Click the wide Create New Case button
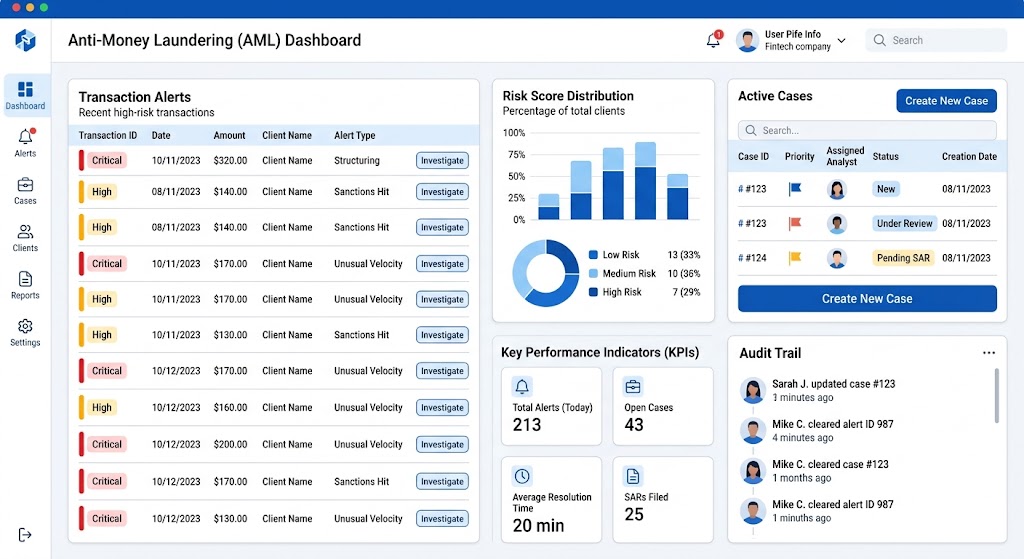Viewport: 1024px width, 559px height. 867,298
